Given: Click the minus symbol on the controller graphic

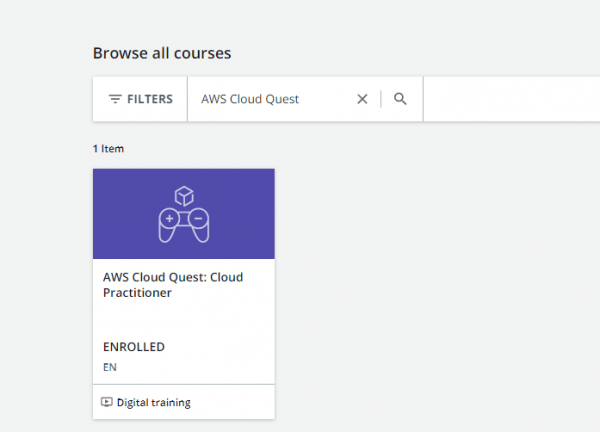Looking at the screenshot, I should click(x=198, y=217).
